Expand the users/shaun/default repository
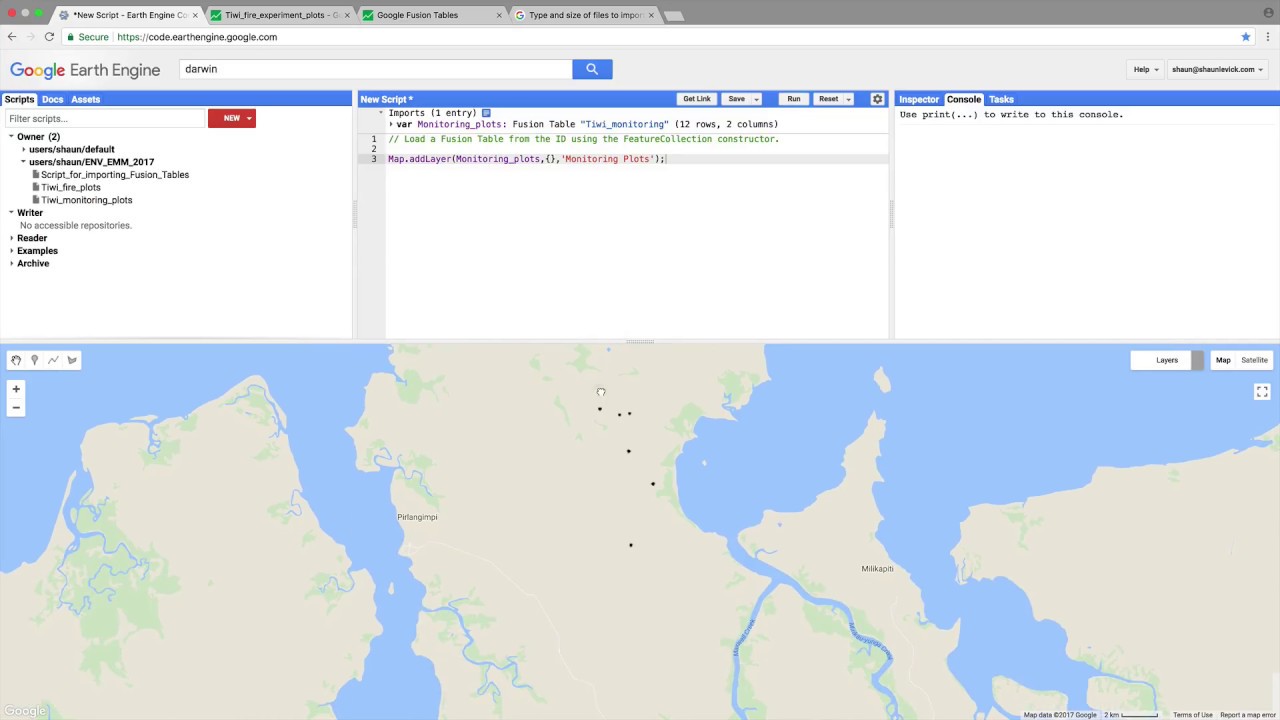 pyautogui.click(x=23, y=149)
